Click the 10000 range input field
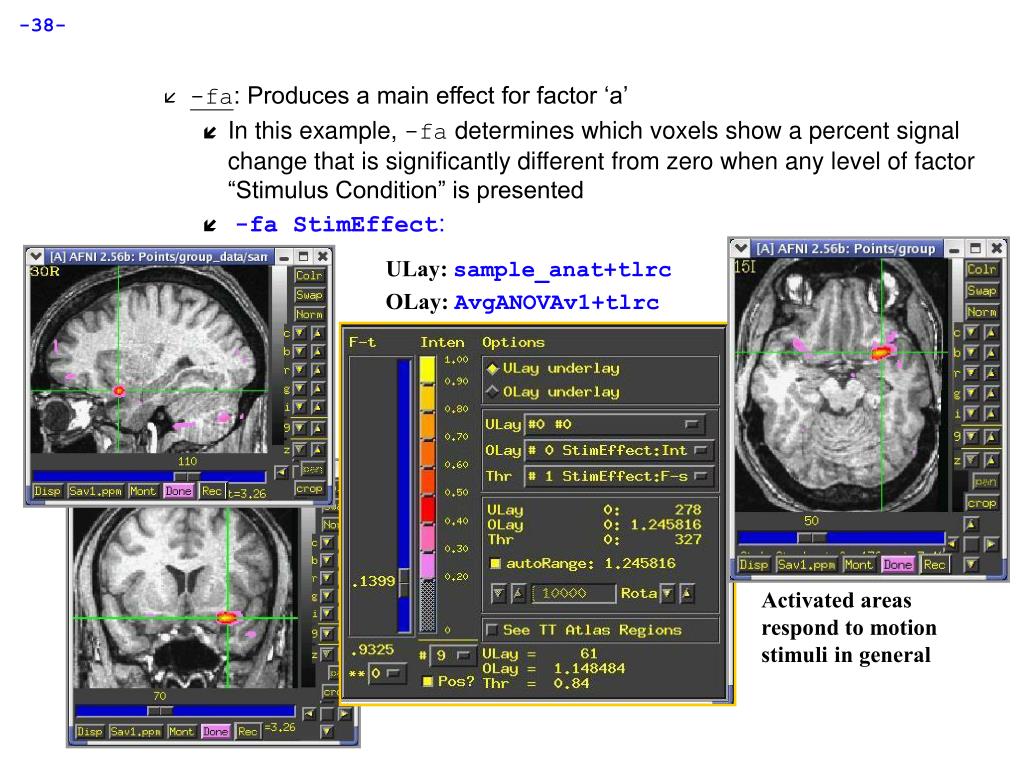 pyautogui.click(x=573, y=593)
